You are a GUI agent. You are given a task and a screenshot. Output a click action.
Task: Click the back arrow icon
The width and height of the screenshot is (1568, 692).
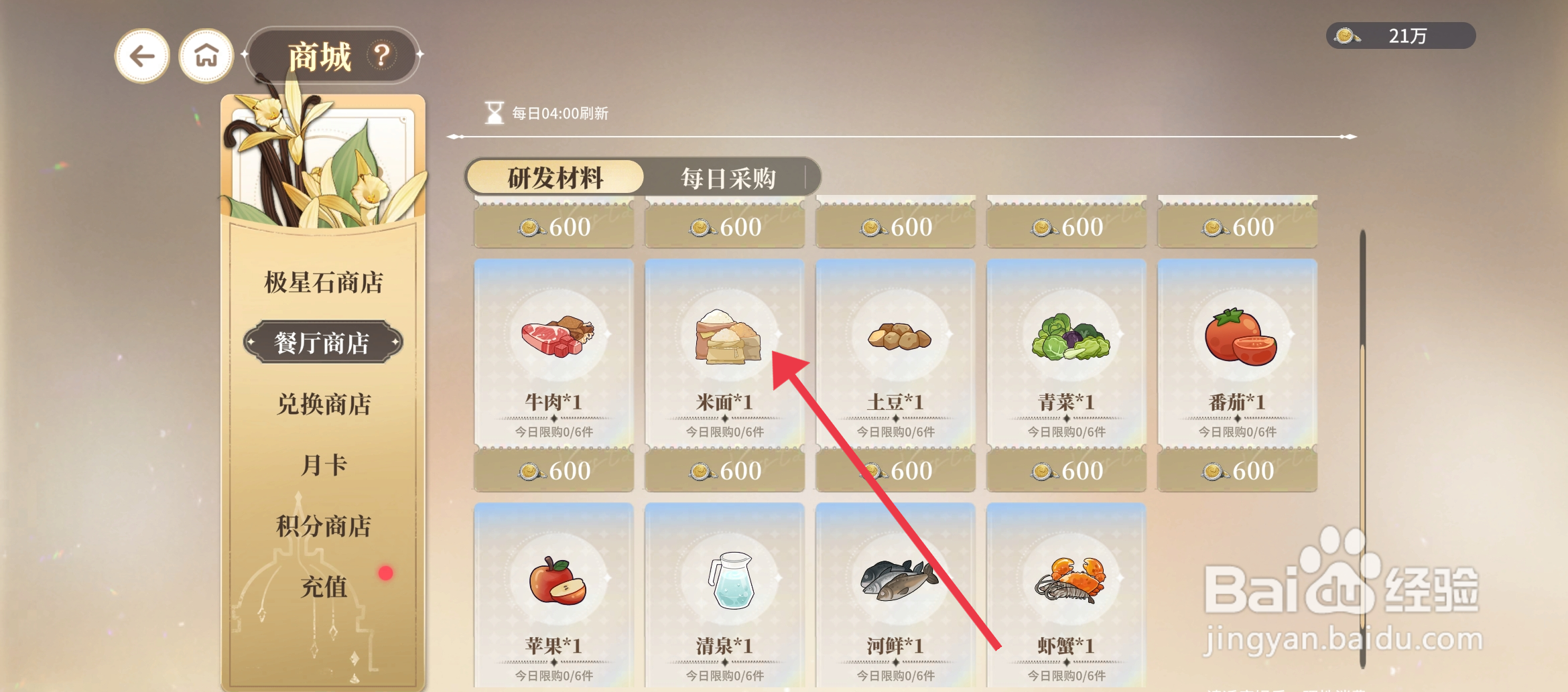coord(142,56)
